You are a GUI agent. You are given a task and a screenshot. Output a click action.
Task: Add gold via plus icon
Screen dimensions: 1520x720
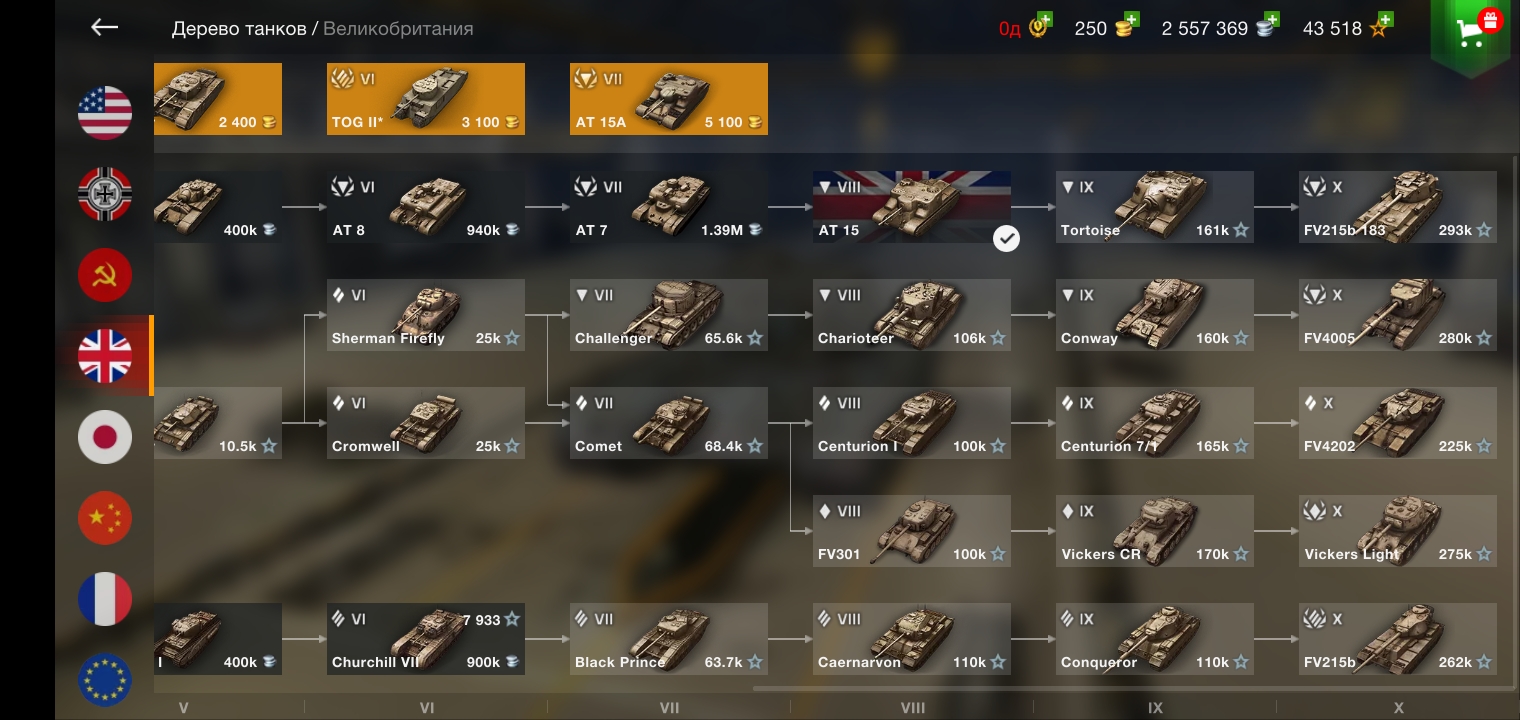pos(1130,19)
